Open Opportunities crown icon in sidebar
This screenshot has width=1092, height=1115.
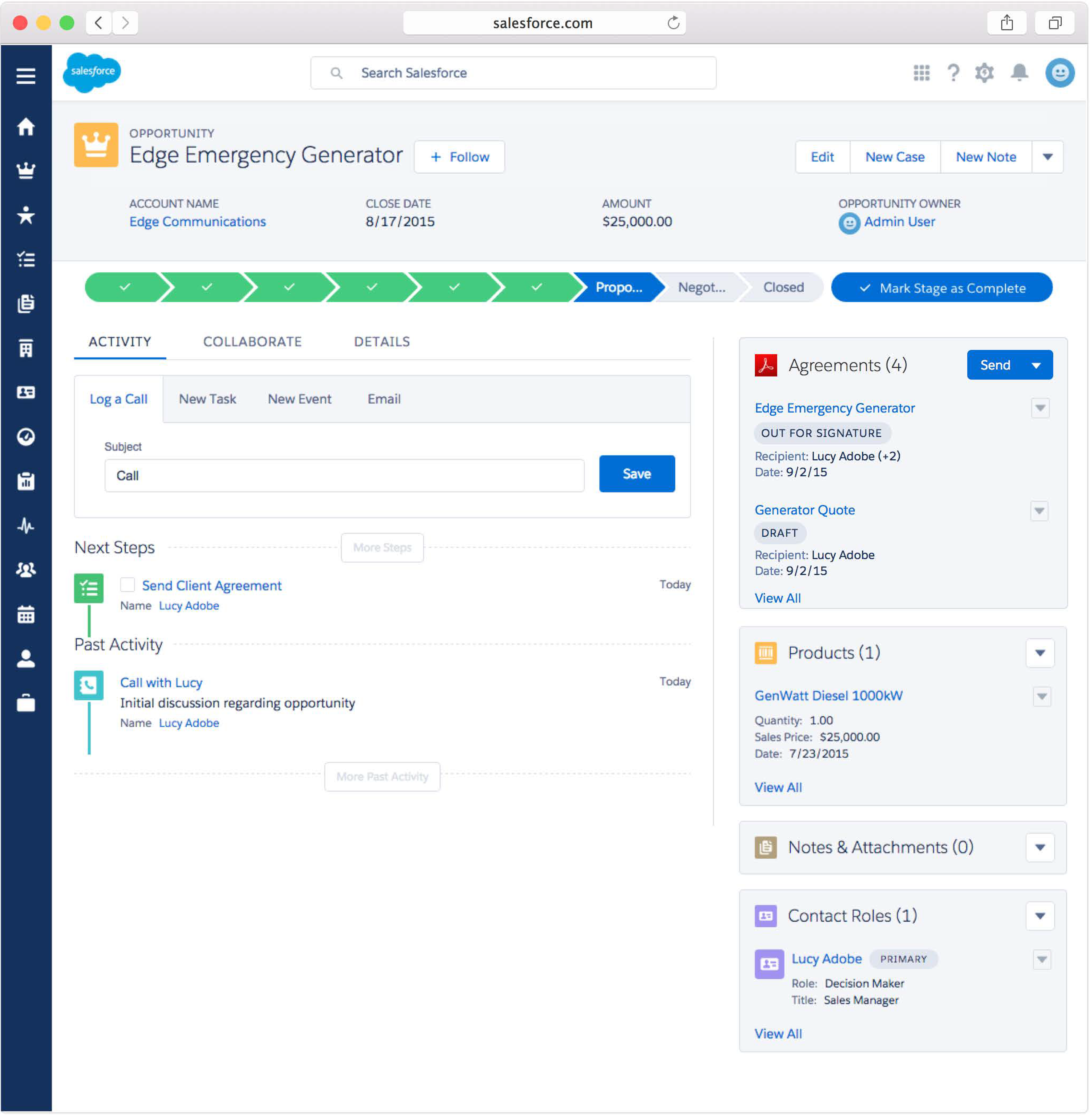tap(26, 170)
